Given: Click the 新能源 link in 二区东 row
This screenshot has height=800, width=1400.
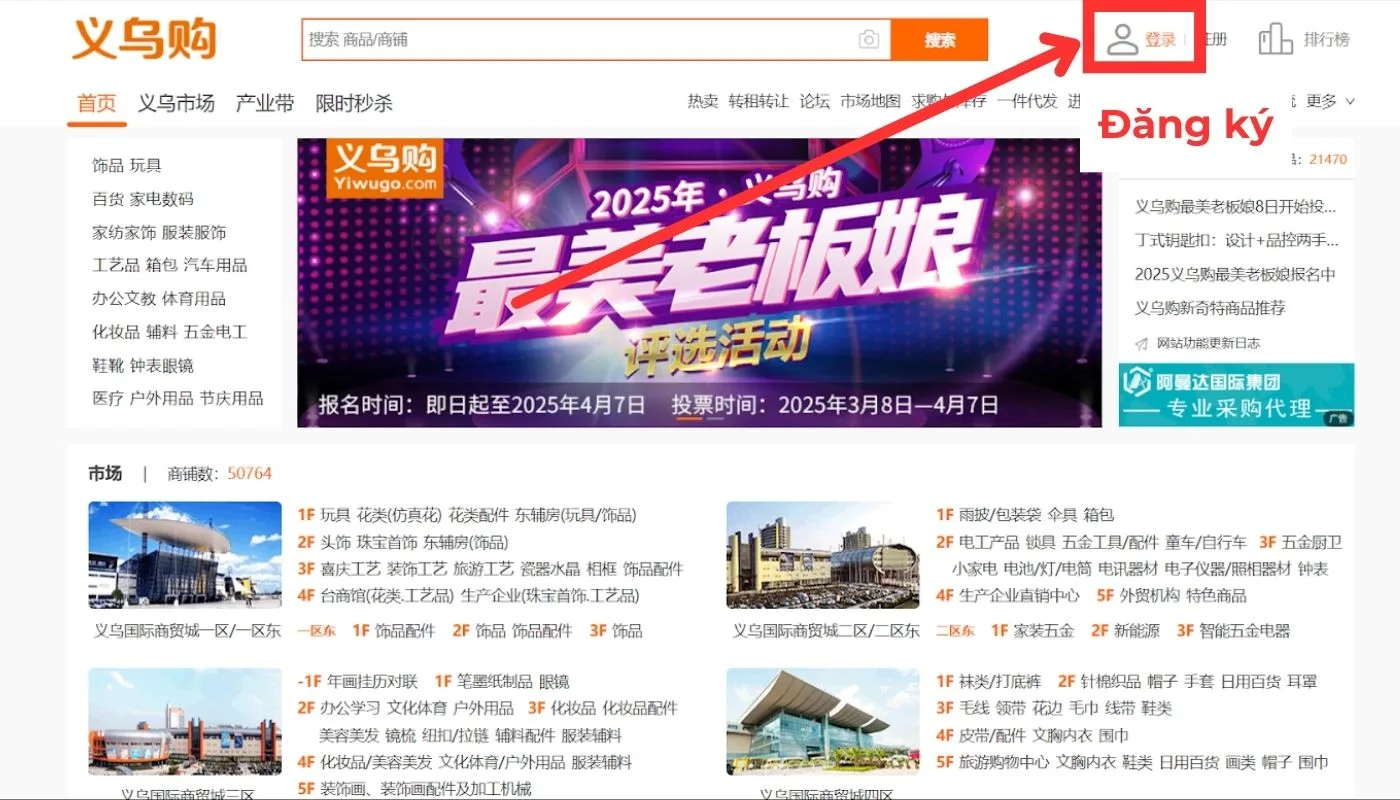Looking at the screenshot, I should tap(1137, 631).
